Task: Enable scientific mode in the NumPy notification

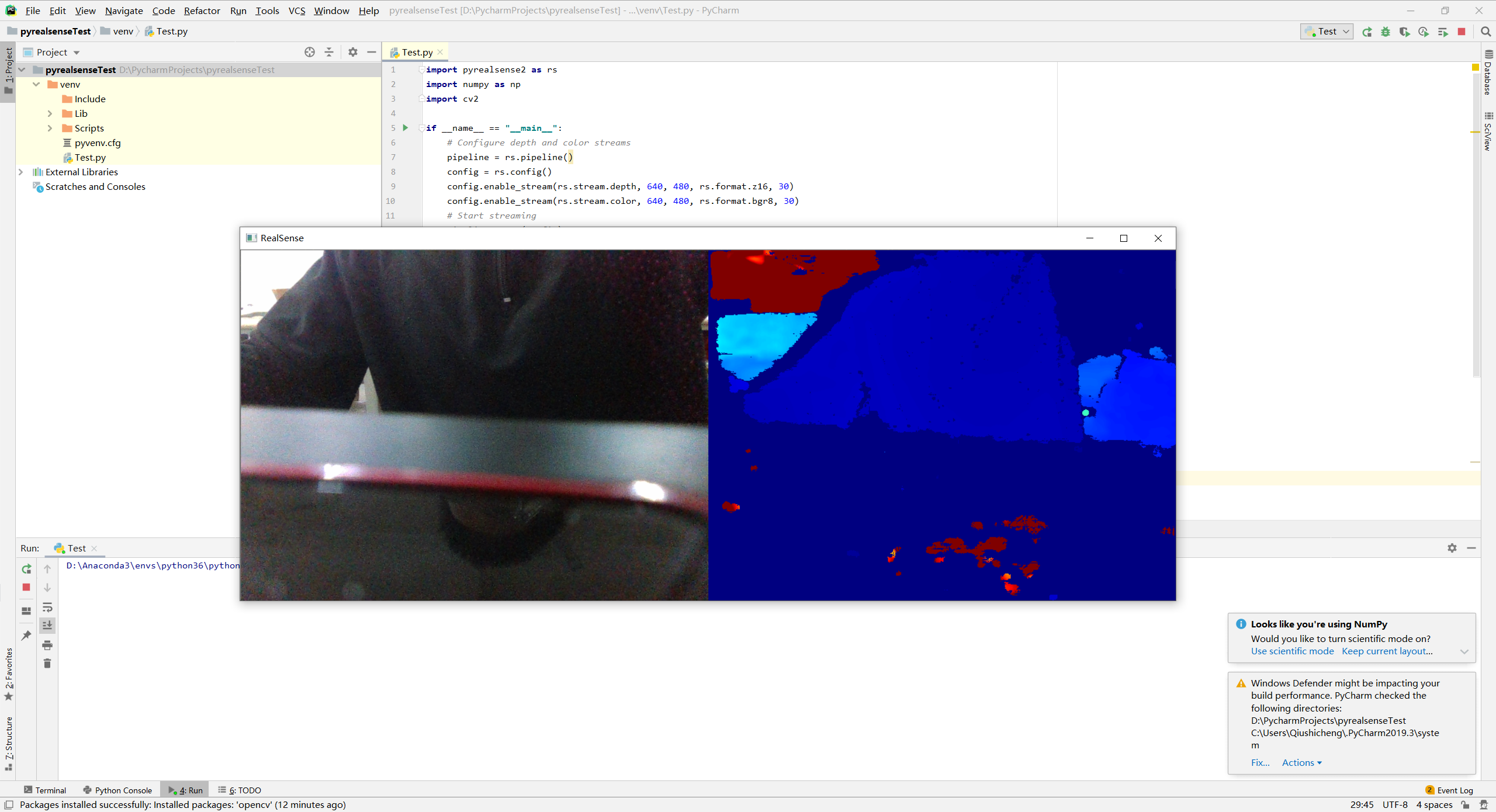Action: coord(1291,651)
